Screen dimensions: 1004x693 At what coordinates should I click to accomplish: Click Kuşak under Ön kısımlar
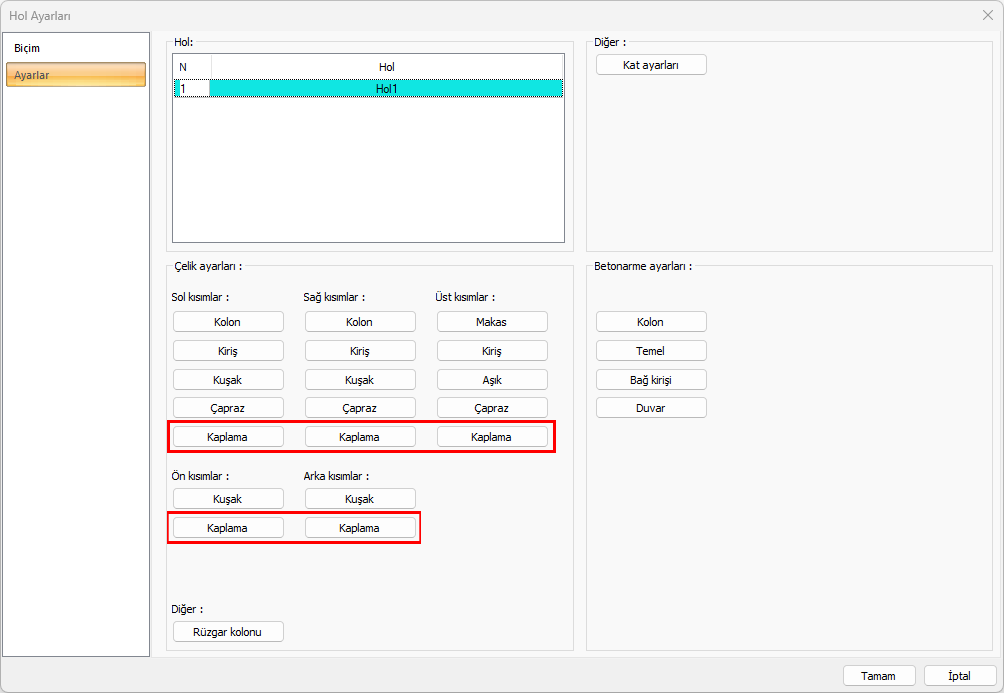[228, 498]
